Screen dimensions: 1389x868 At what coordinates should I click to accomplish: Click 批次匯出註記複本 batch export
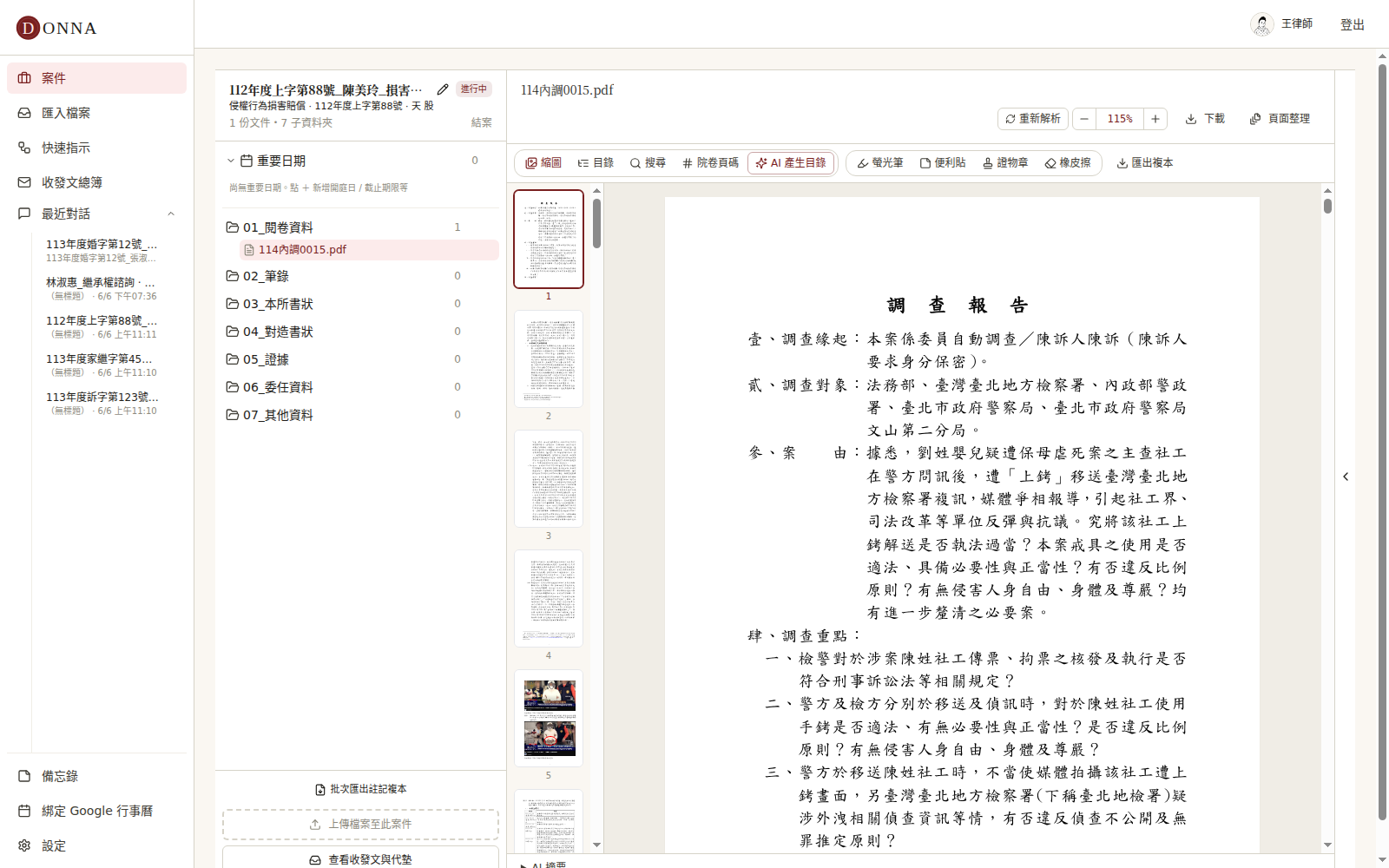pos(361,789)
